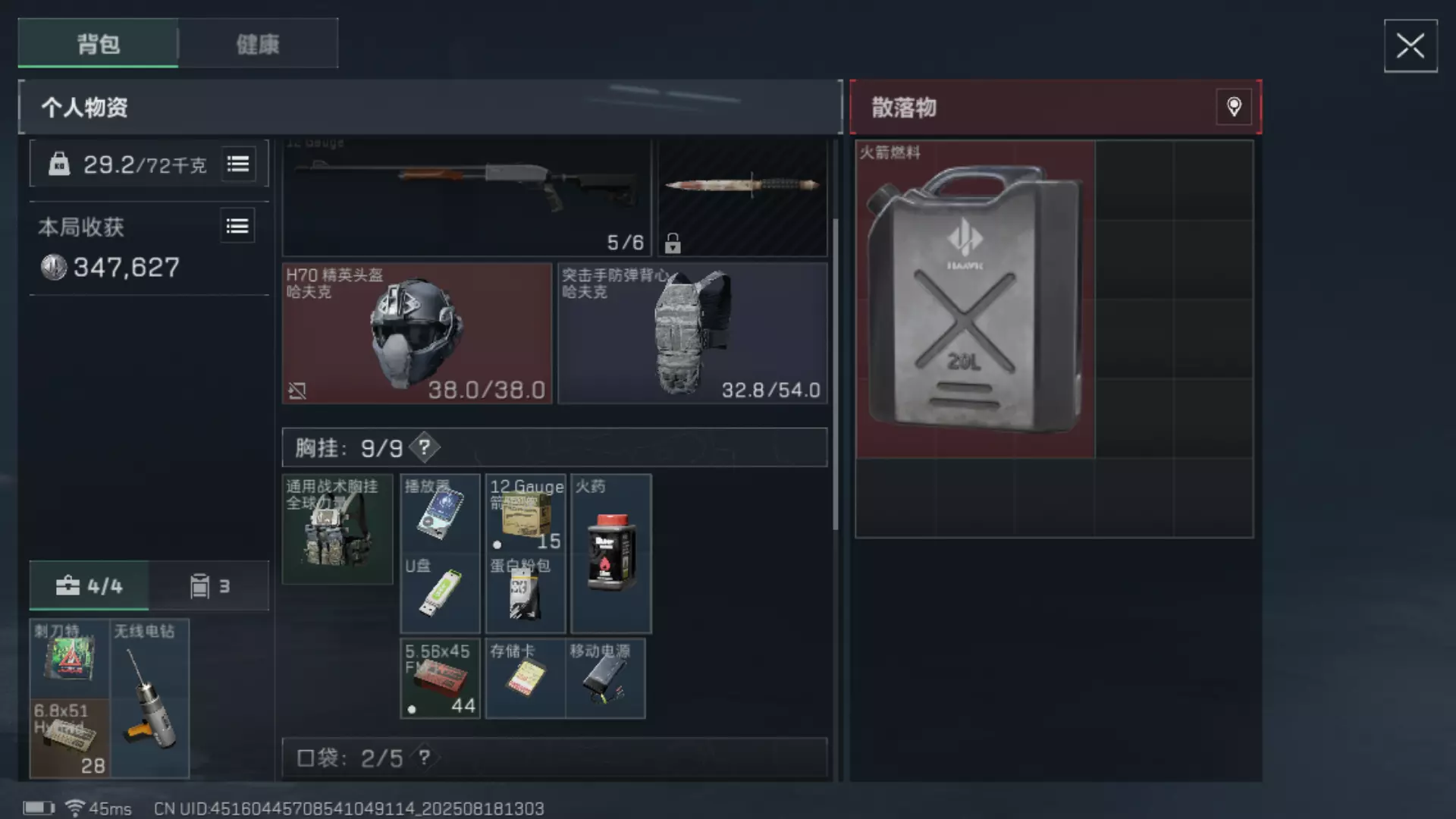Select the 移动电源 power bank item
This screenshot has width=1456, height=819.
pyautogui.click(x=605, y=678)
